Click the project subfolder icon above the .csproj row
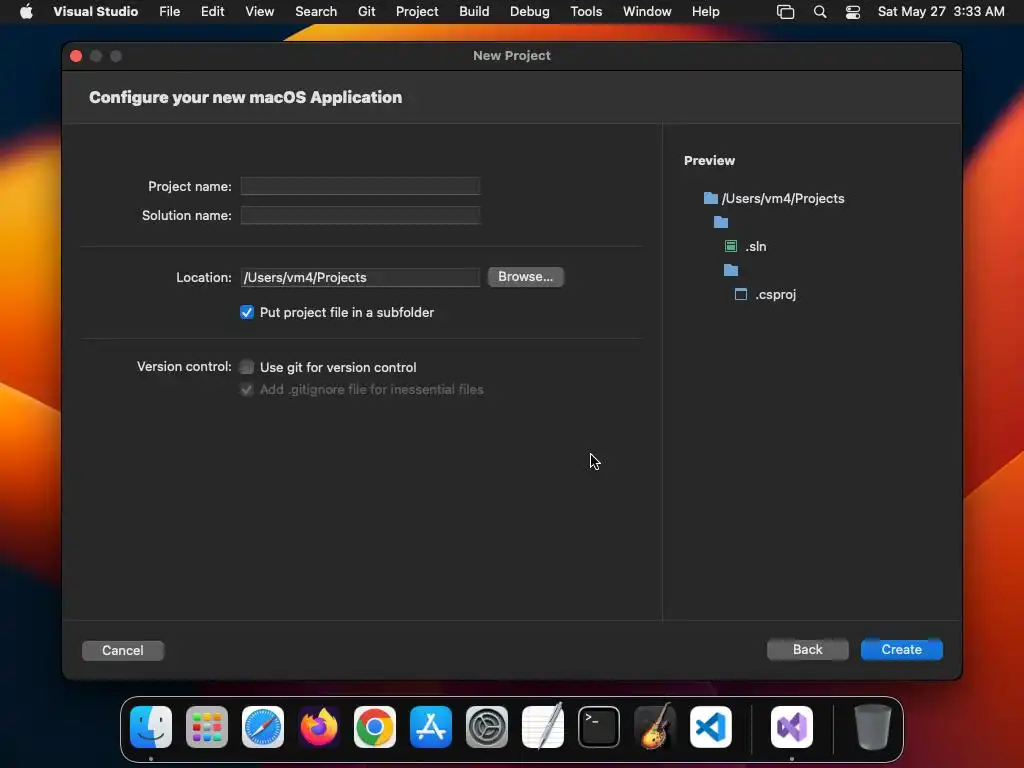The image size is (1024, 768). (x=731, y=270)
